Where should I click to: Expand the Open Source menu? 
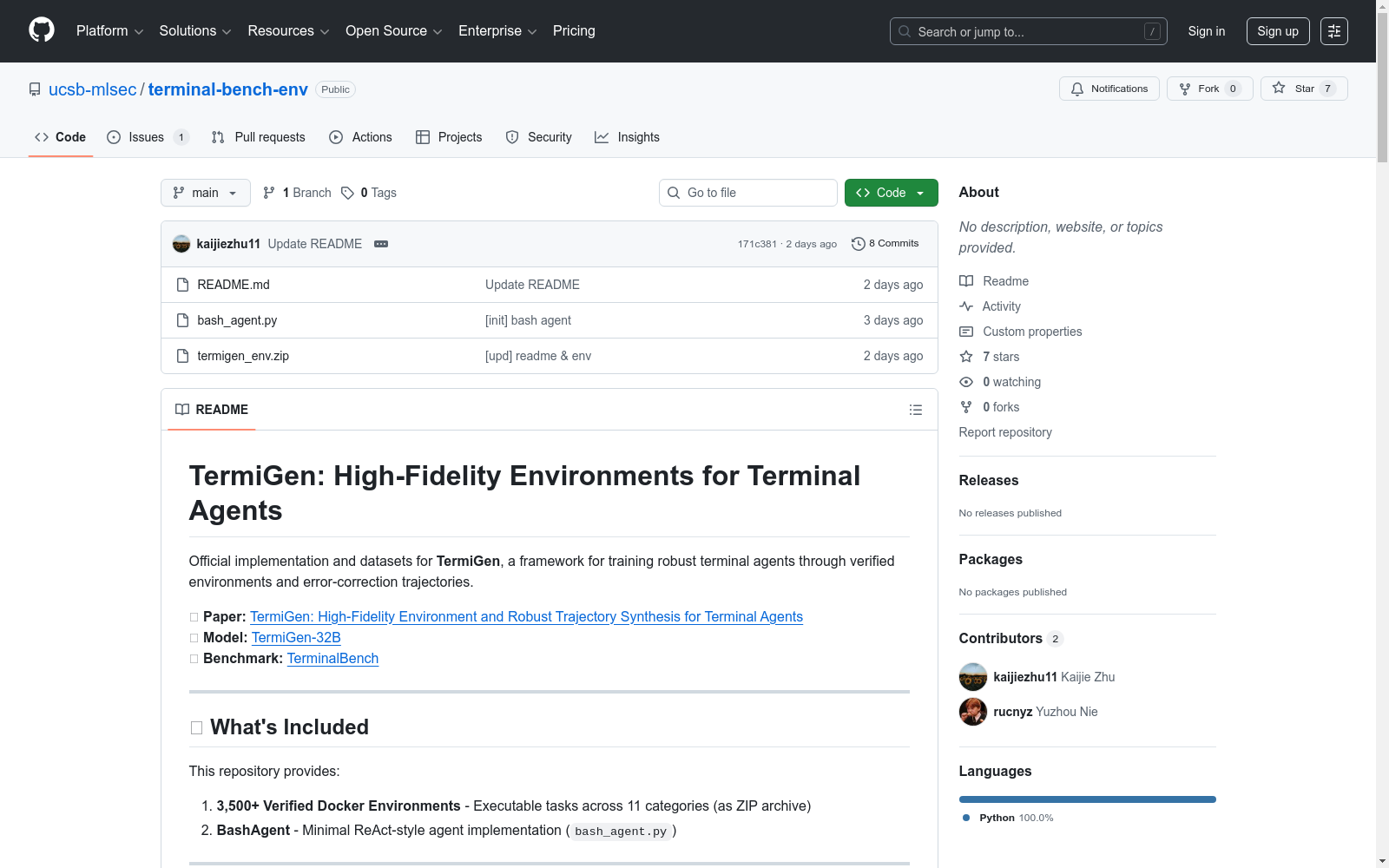pos(394,30)
